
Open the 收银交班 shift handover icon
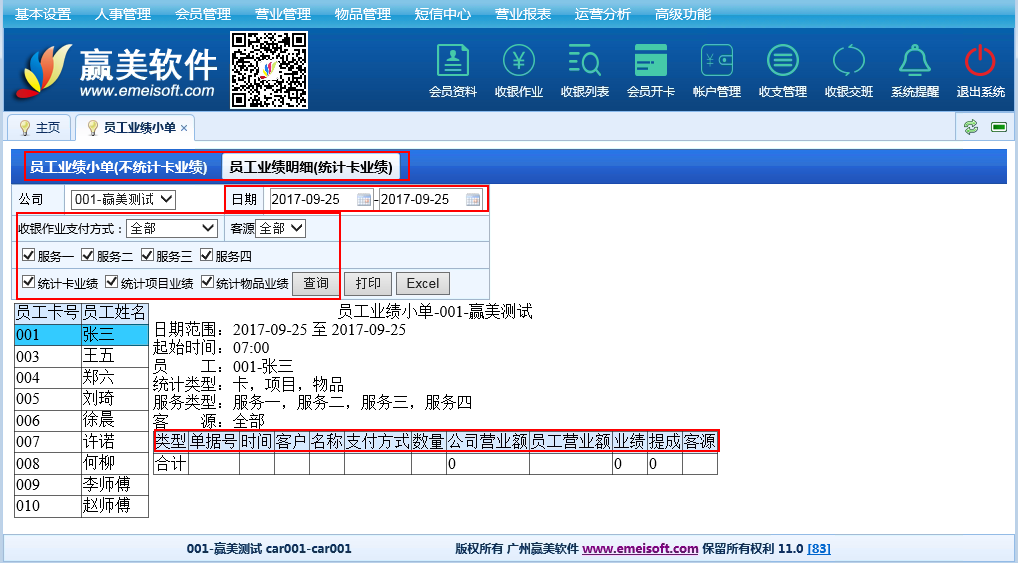pos(848,62)
